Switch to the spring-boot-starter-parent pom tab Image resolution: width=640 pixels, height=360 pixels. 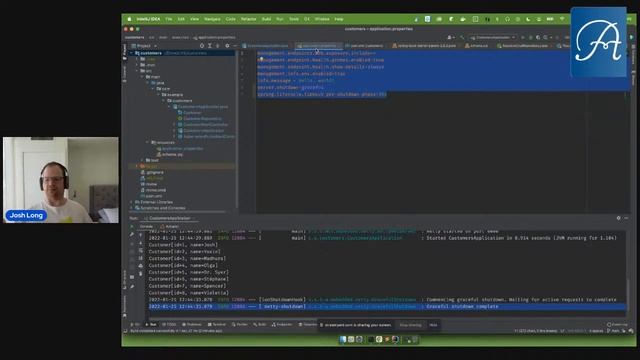point(424,46)
